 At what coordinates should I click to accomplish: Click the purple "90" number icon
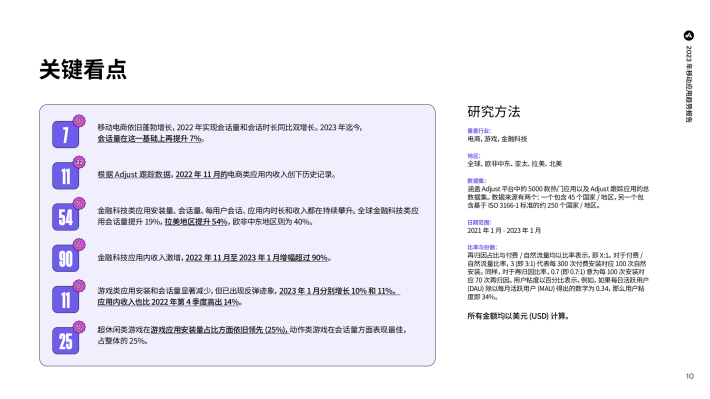coord(66,258)
